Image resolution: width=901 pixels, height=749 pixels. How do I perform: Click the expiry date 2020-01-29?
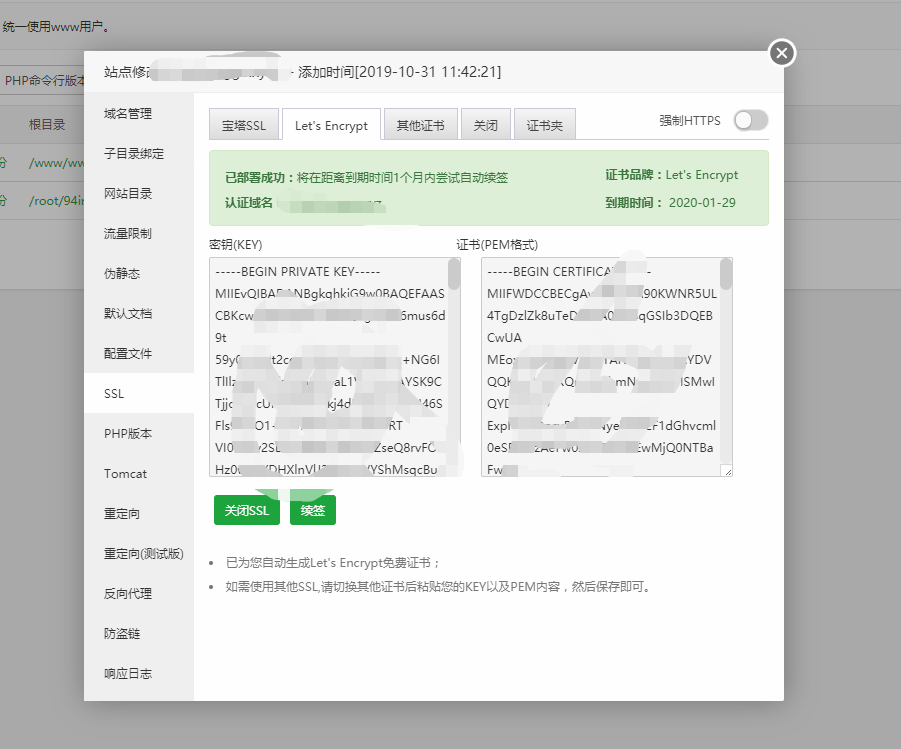click(702, 202)
